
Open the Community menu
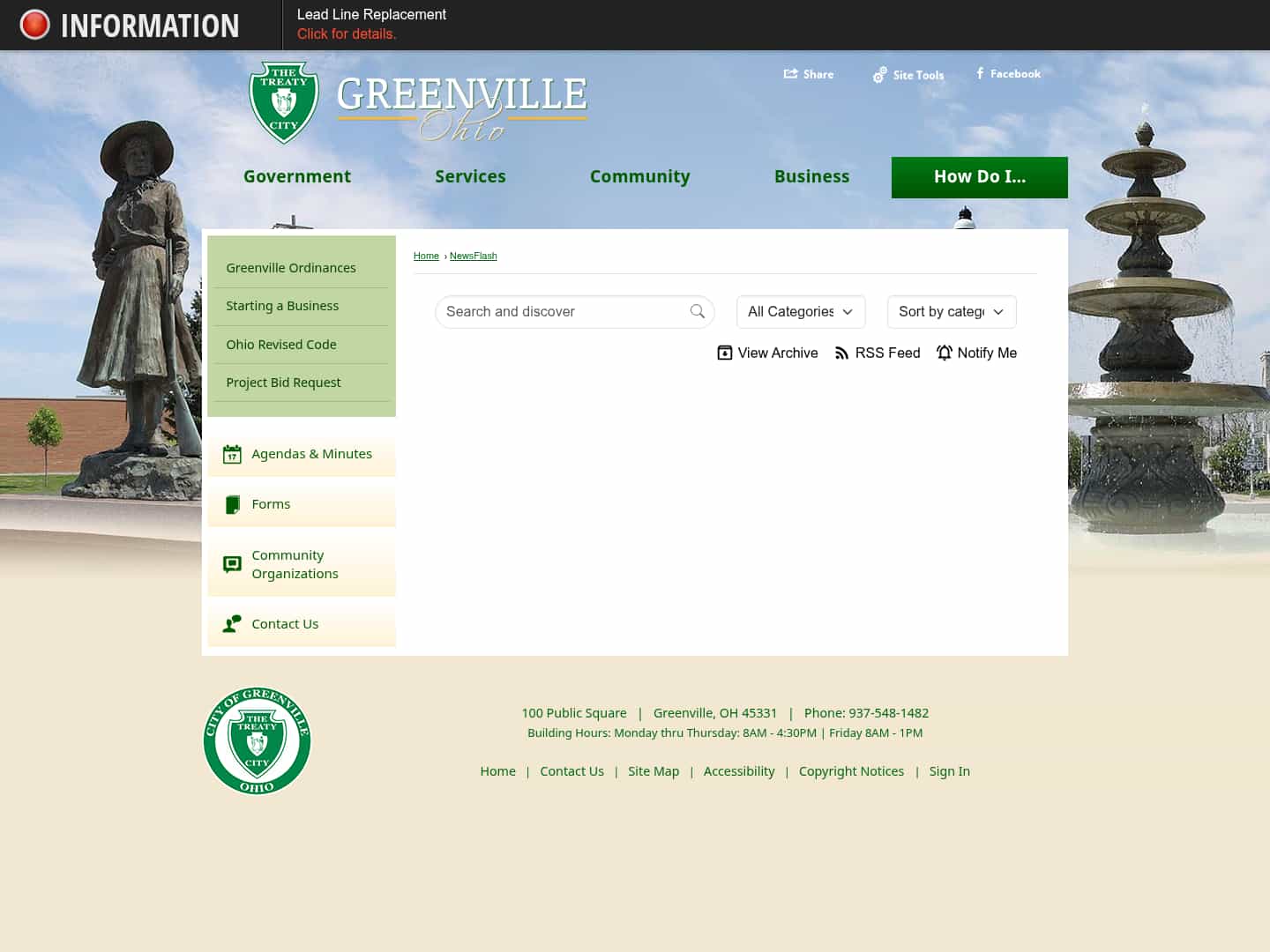pyautogui.click(x=639, y=177)
